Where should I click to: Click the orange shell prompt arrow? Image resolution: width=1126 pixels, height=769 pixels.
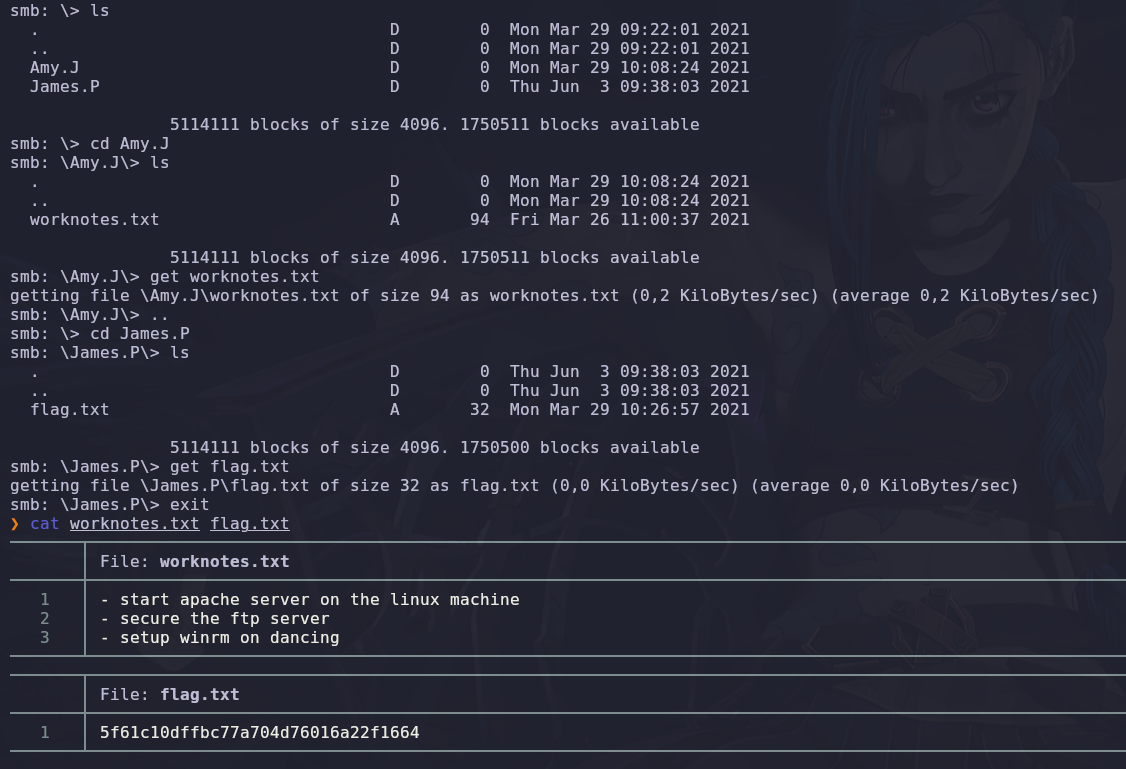15,523
